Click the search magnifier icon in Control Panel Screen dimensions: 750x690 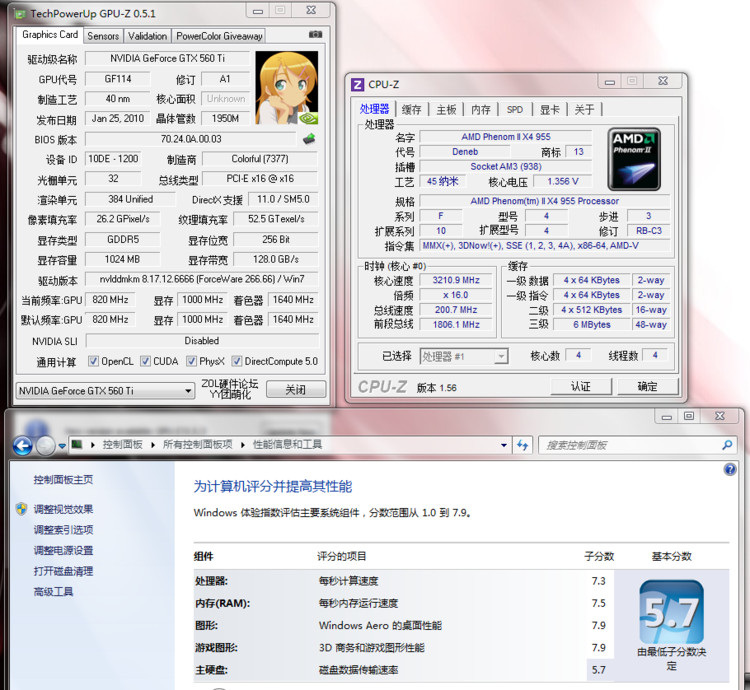727,445
